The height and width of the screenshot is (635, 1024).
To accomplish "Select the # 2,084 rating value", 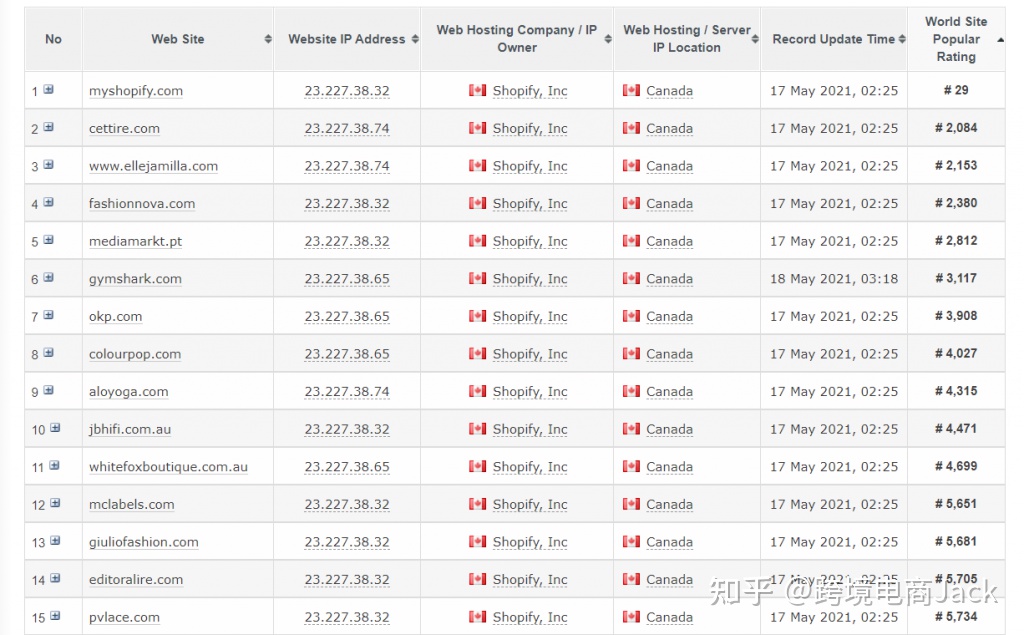I will tap(956, 128).
